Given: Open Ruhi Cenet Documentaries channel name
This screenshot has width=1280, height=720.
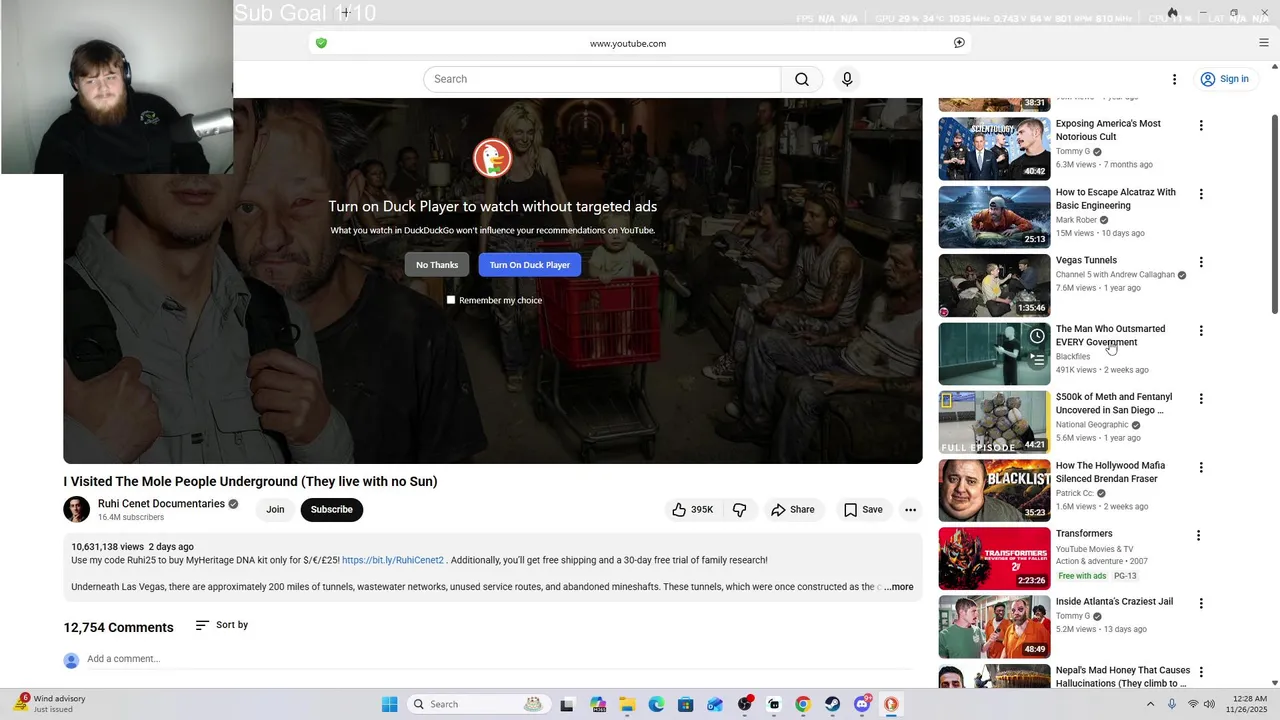Looking at the screenshot, I should tap(161, 504).
